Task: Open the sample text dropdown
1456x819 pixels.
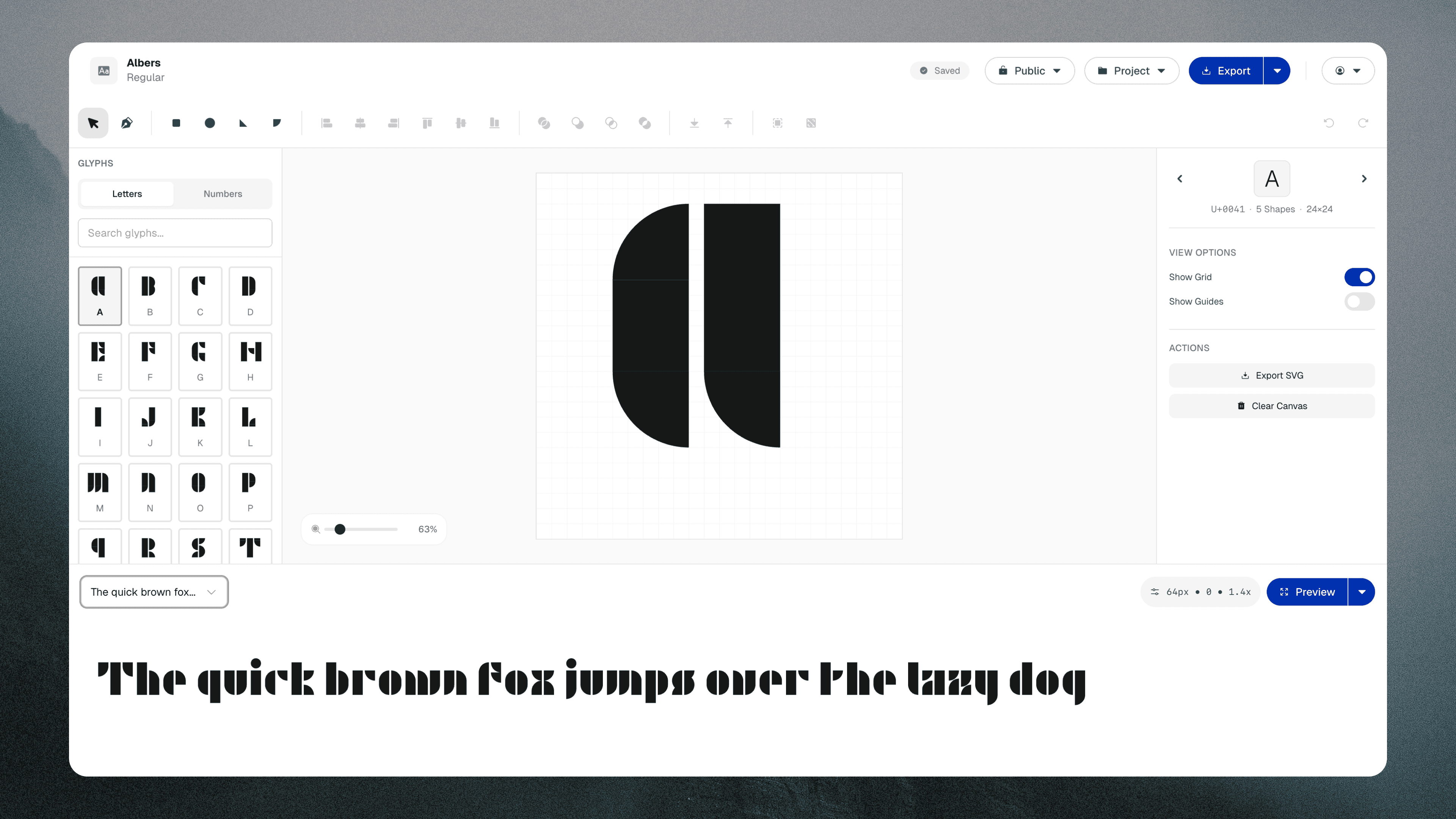Action: point(154,592)
